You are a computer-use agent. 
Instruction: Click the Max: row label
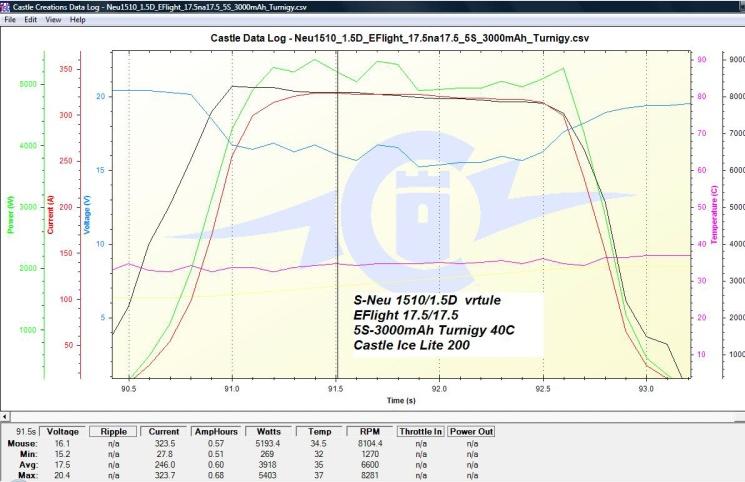pos(28,475)
